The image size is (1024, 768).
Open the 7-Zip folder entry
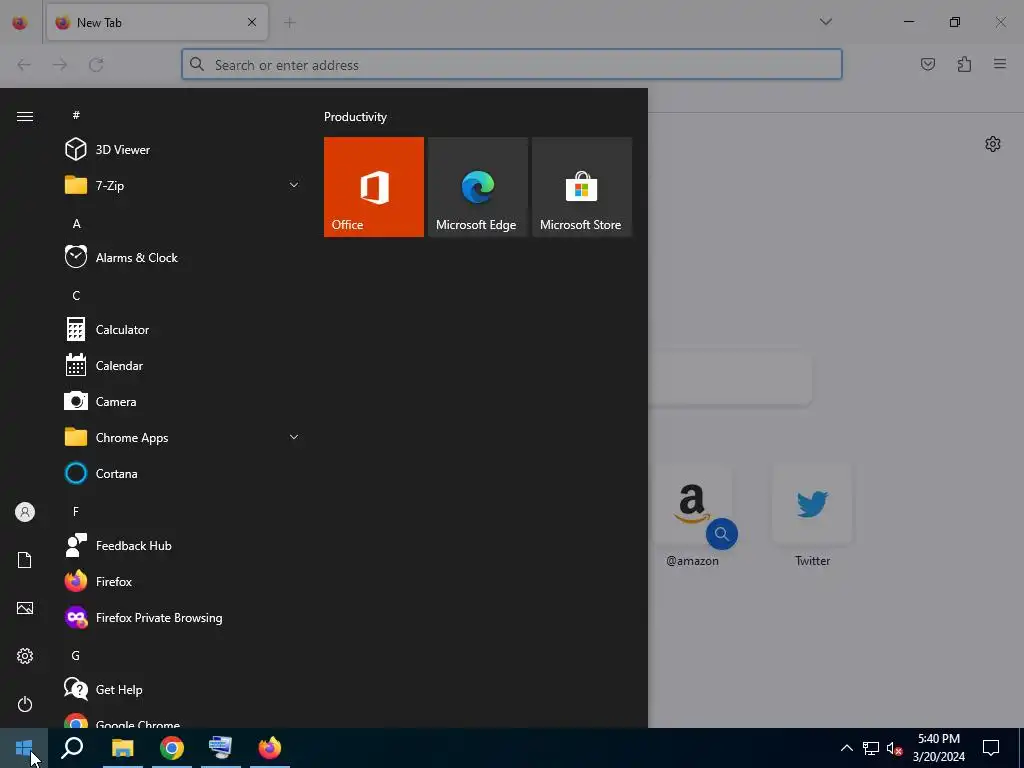181,185
